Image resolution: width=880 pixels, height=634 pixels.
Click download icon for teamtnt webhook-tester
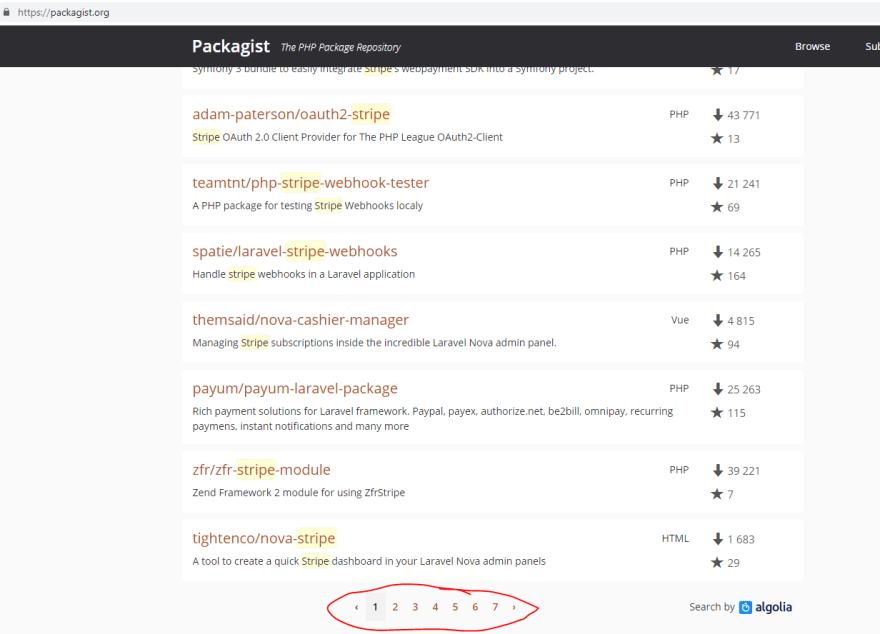(x=717, y=183)
